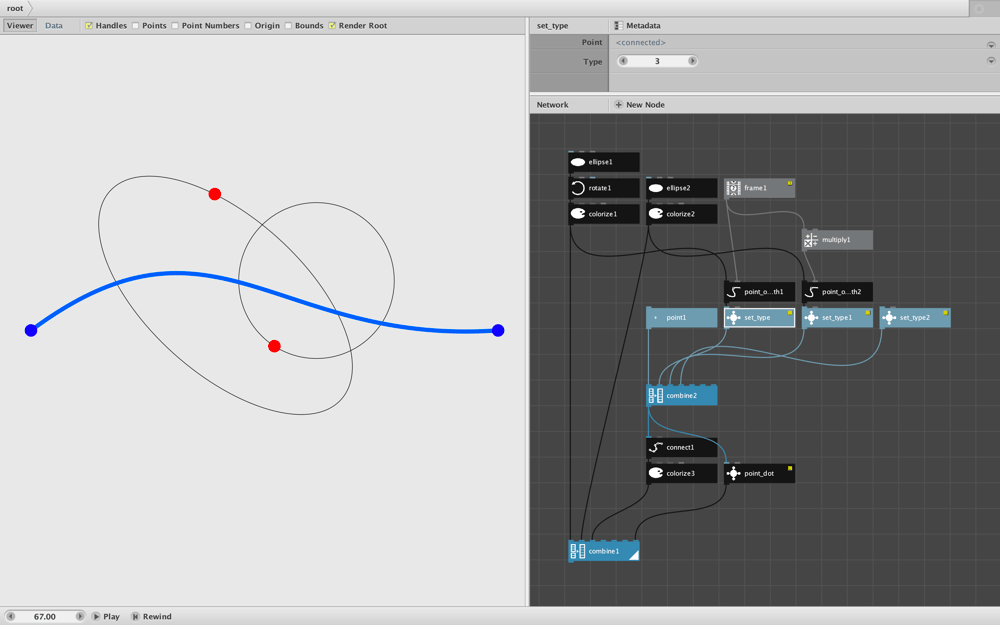
Task: Select the rotate1 node icon
Action: click(578, 188)
